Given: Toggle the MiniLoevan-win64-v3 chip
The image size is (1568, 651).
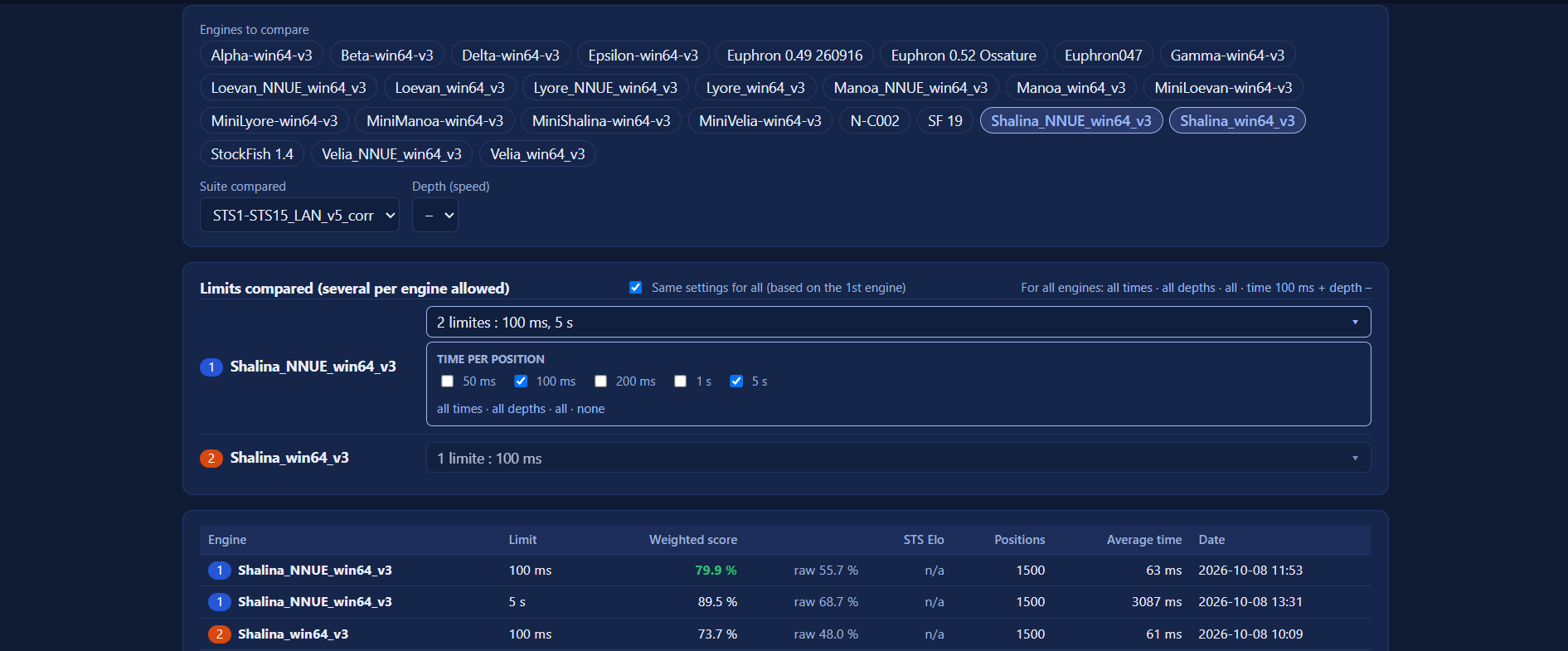Looking at the screenshot, I should click(x=1223, y=88).
